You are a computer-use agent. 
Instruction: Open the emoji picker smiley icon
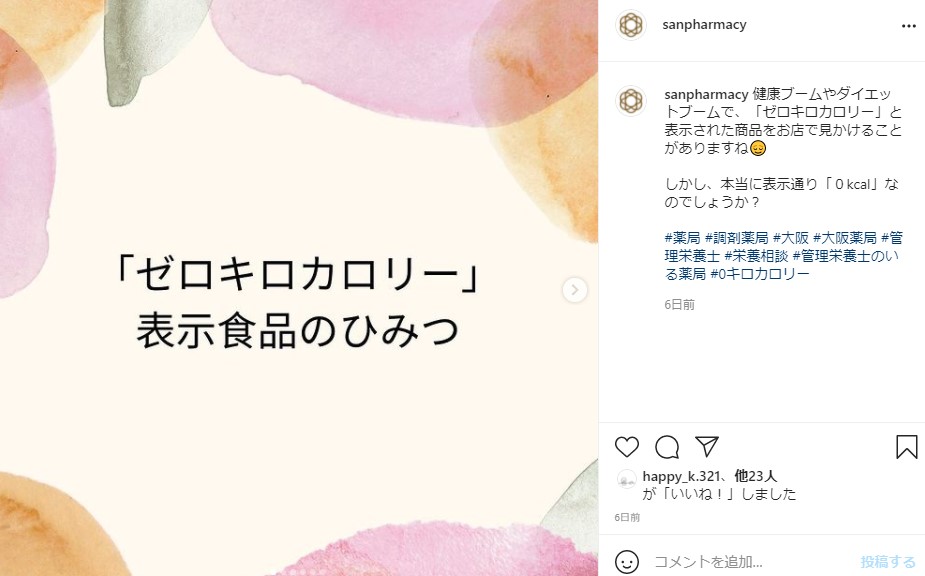pyautogui.click(x=626, y=561)
